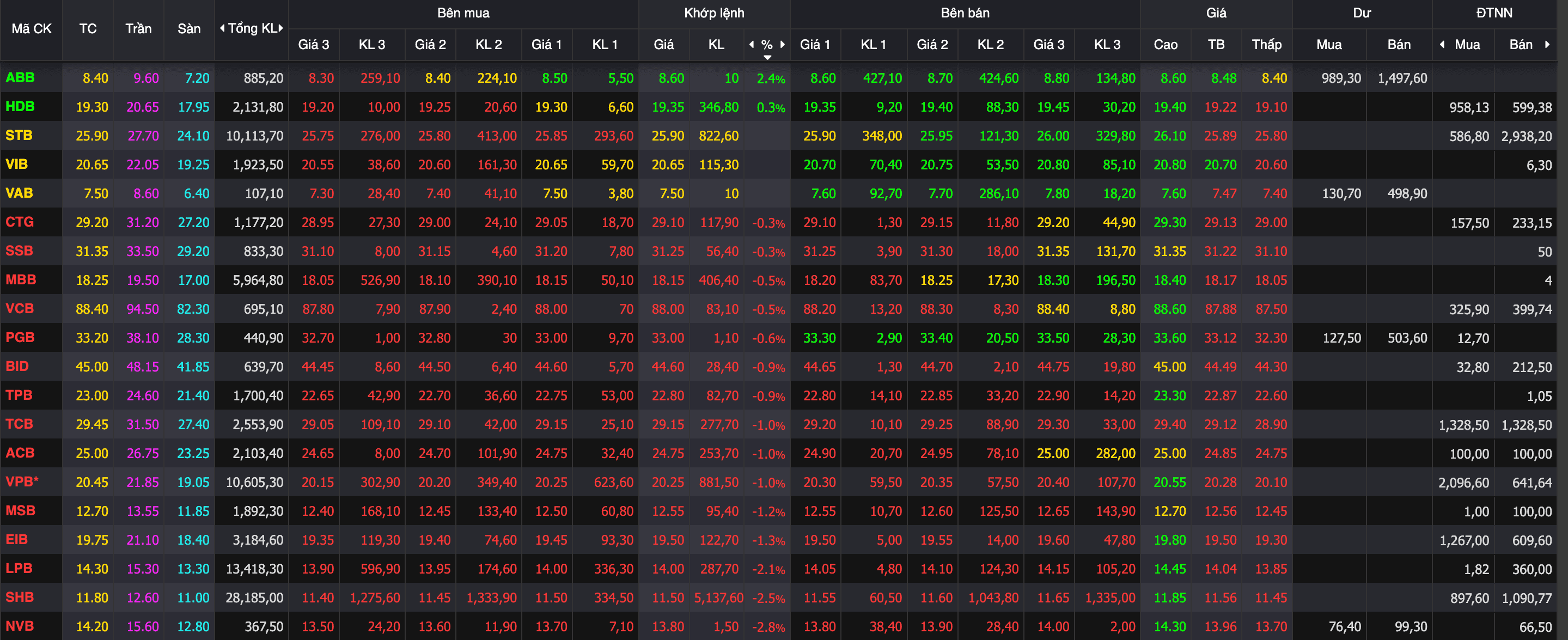Click HDB percent change 0.3%
Viewport: 1568px width, 640px height.
[x=771, y=107]
